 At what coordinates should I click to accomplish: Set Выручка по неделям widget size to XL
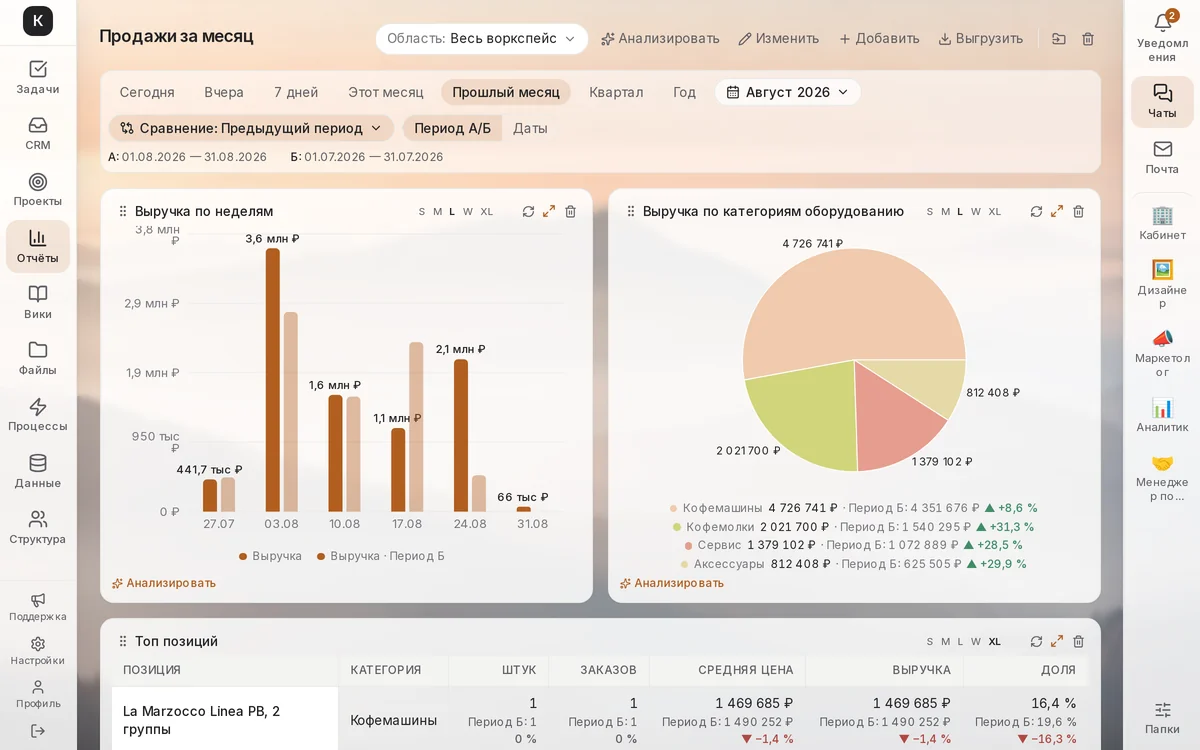tap(487, 211)
